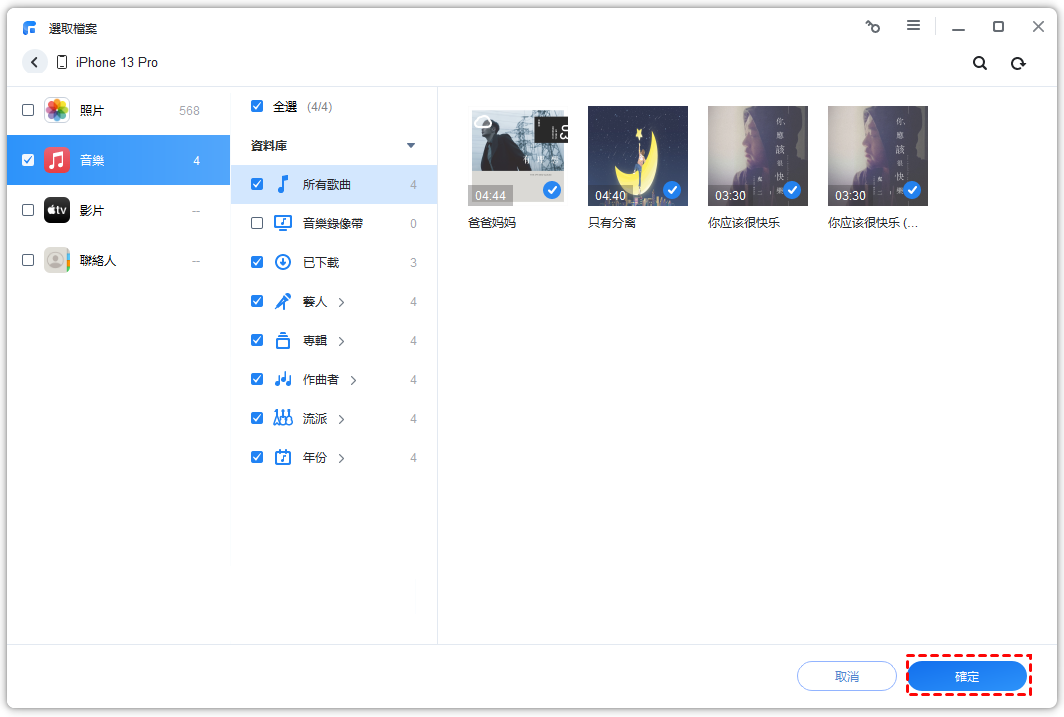
Task: Expand the 藝人 chevron
Action: (x=342, y=302)
